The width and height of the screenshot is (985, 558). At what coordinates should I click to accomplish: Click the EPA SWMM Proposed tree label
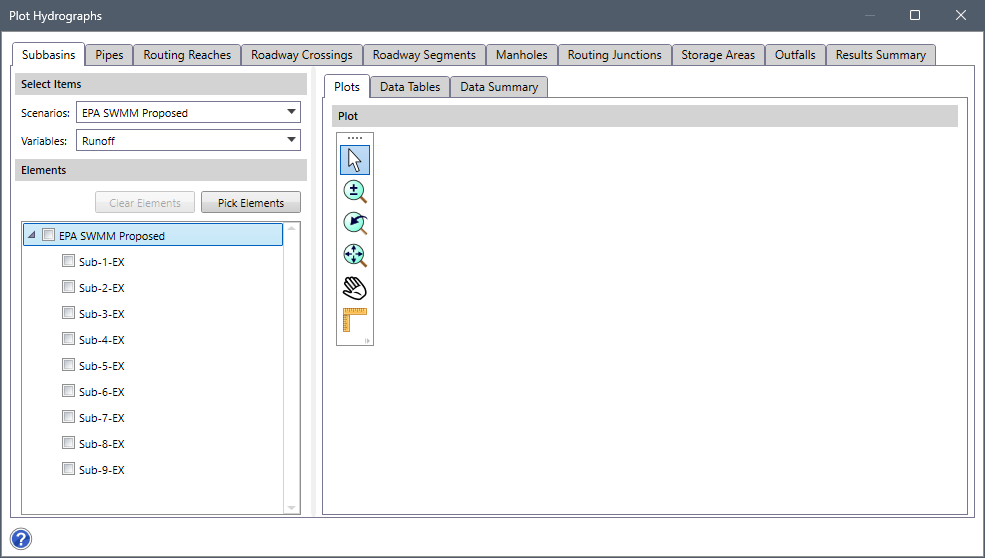point(112,236)
